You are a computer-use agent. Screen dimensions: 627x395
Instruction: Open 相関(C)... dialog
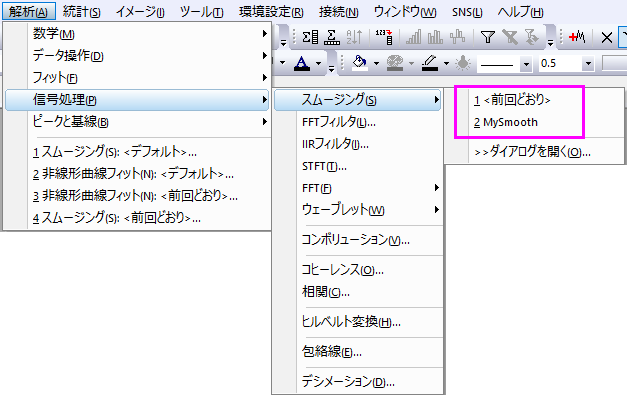[358, 292]
